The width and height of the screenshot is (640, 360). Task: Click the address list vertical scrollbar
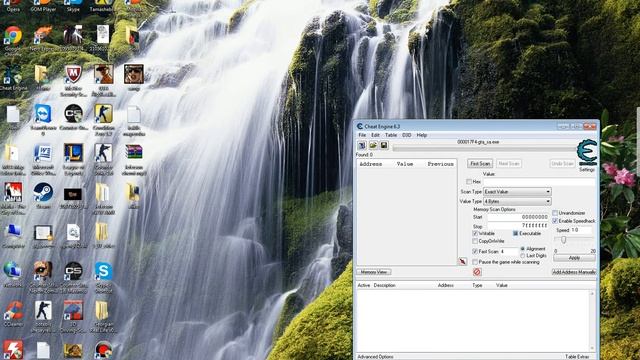[592, 321]
